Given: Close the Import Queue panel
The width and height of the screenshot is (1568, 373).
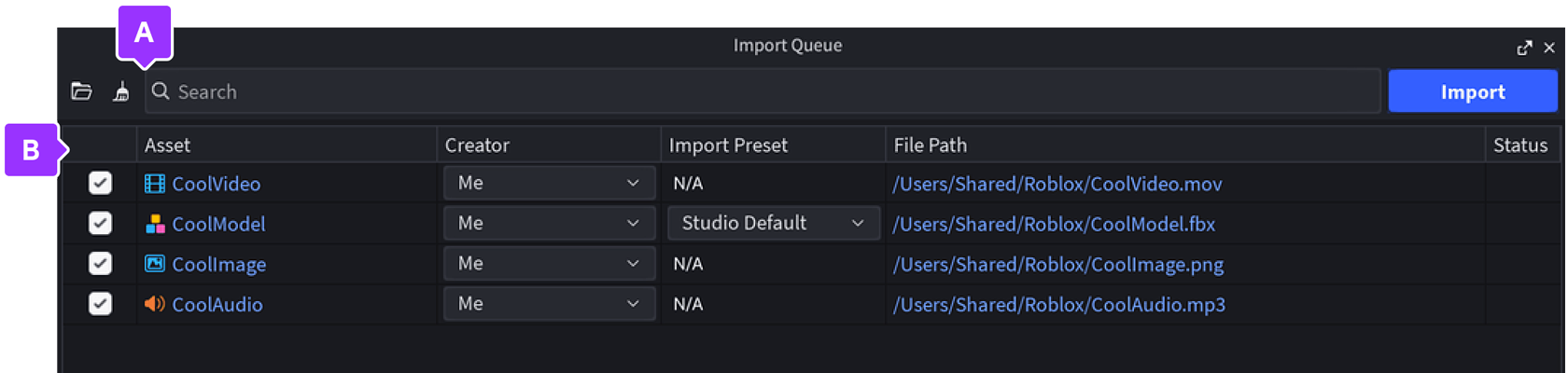Looking at the screenshot, I should tap(1549, 48).
